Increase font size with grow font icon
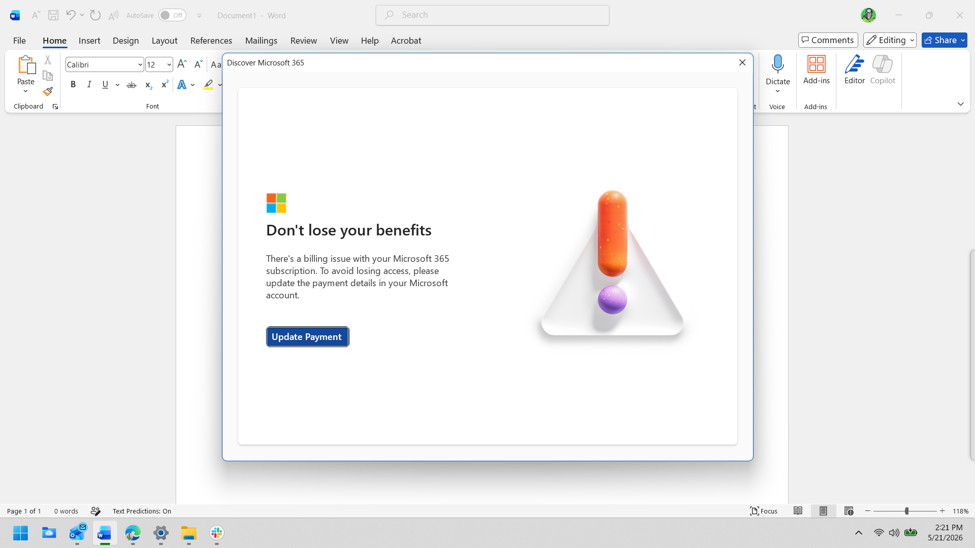The width and height of the screenshot is (975, 548). (x=182, y=64)
